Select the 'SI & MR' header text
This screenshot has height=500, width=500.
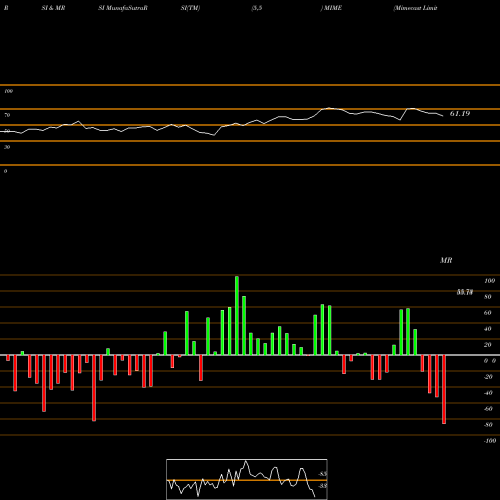tap(53, 8)
